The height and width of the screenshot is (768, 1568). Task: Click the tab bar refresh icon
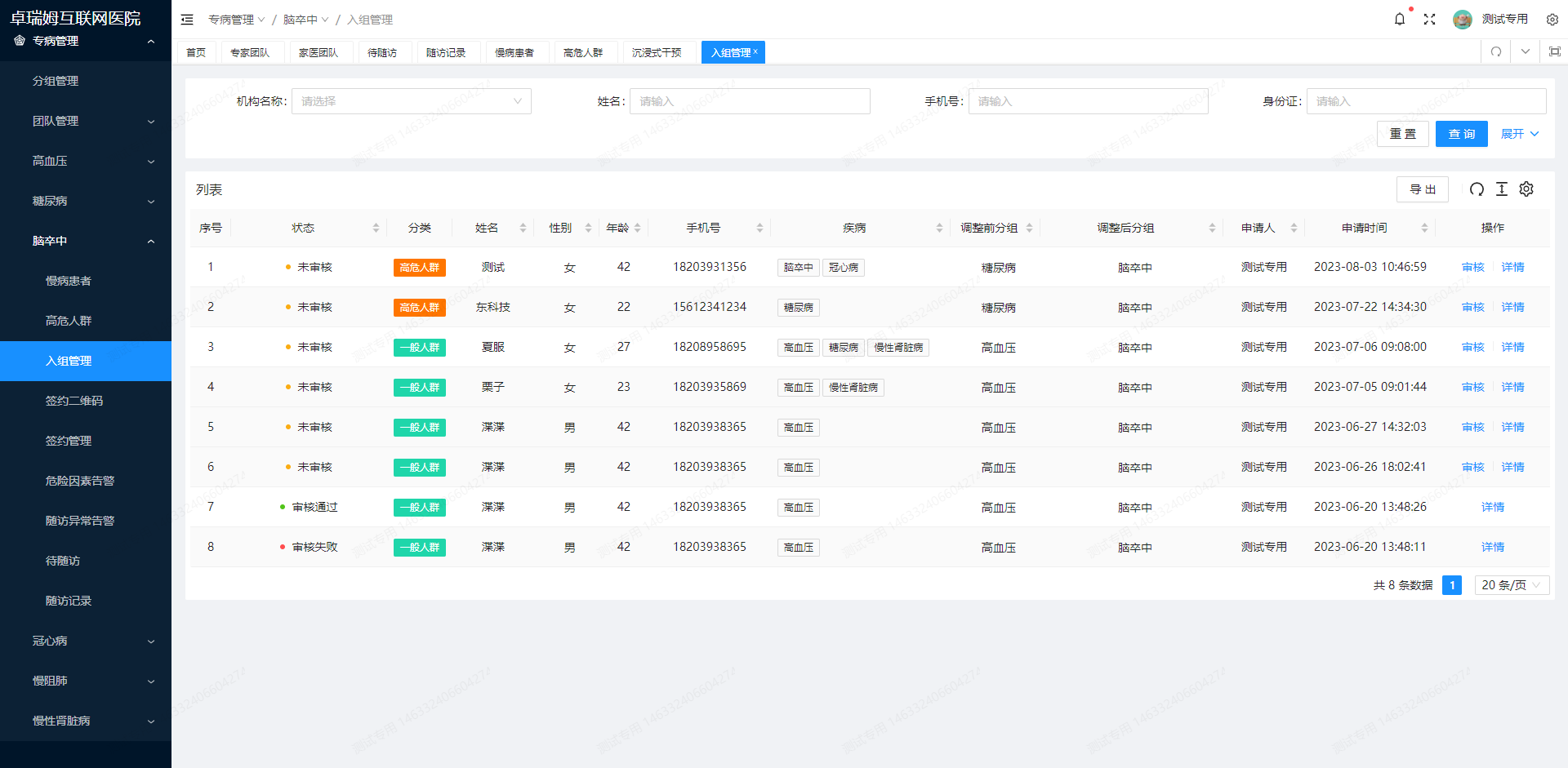[x=1496, y=51]
